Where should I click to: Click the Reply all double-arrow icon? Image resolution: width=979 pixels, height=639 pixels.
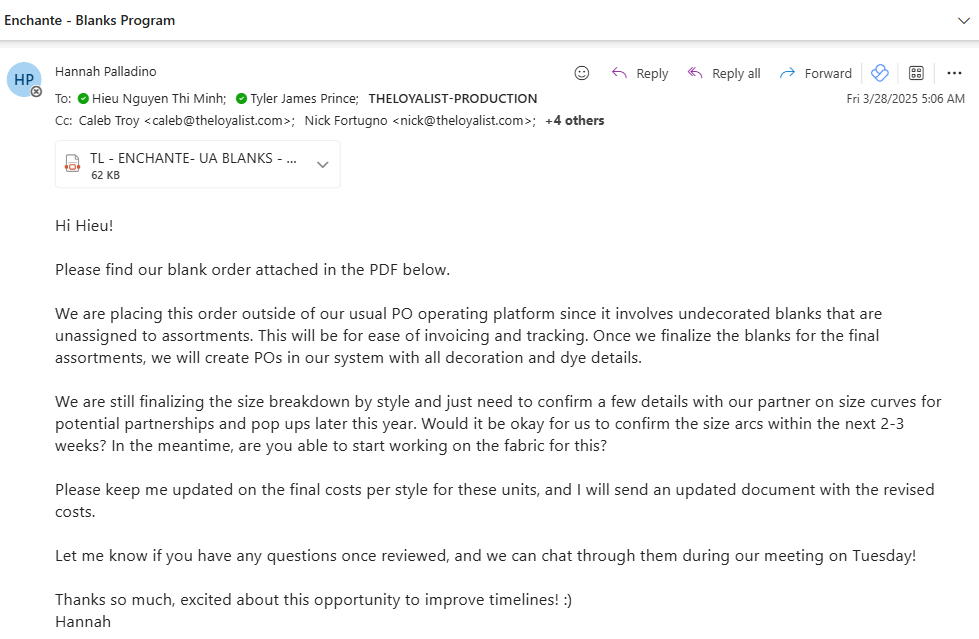point(695,73)
